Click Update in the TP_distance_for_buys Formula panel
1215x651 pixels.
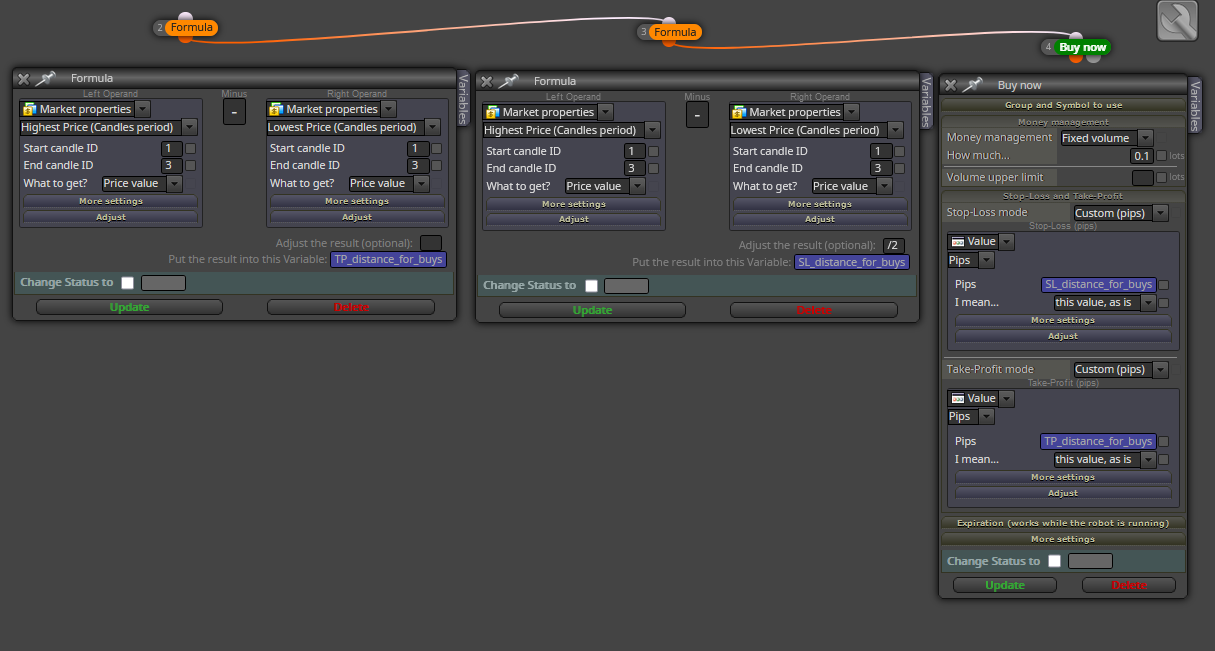pos(129,307)
